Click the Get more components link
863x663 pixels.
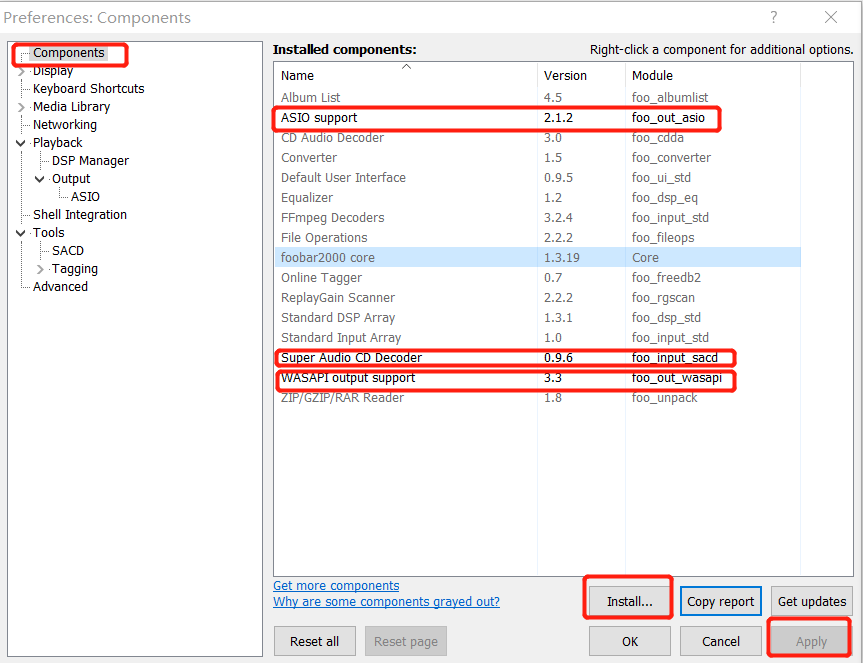click(336, 586)
